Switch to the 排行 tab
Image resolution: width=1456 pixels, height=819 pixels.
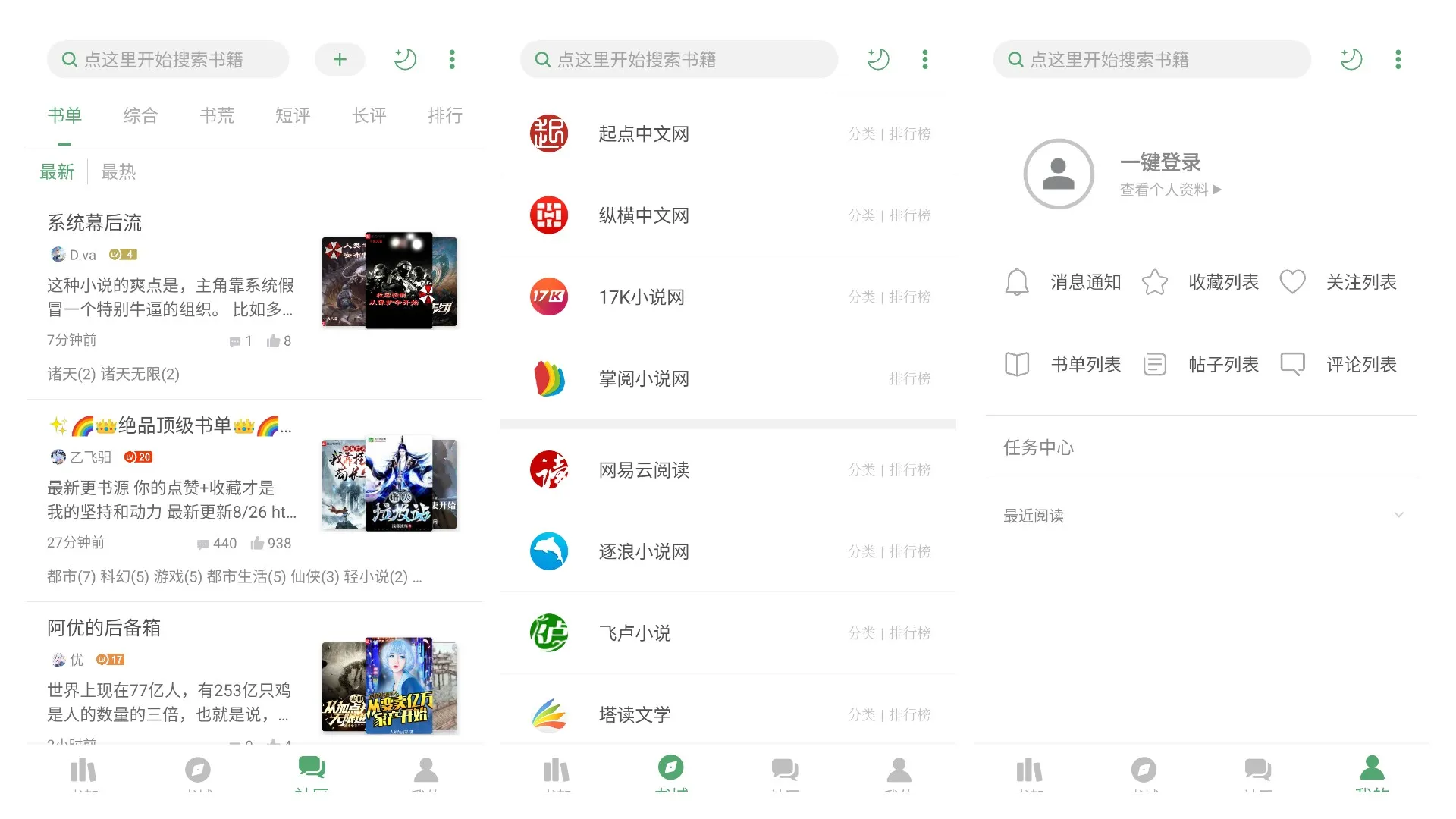tap(445, 115)
